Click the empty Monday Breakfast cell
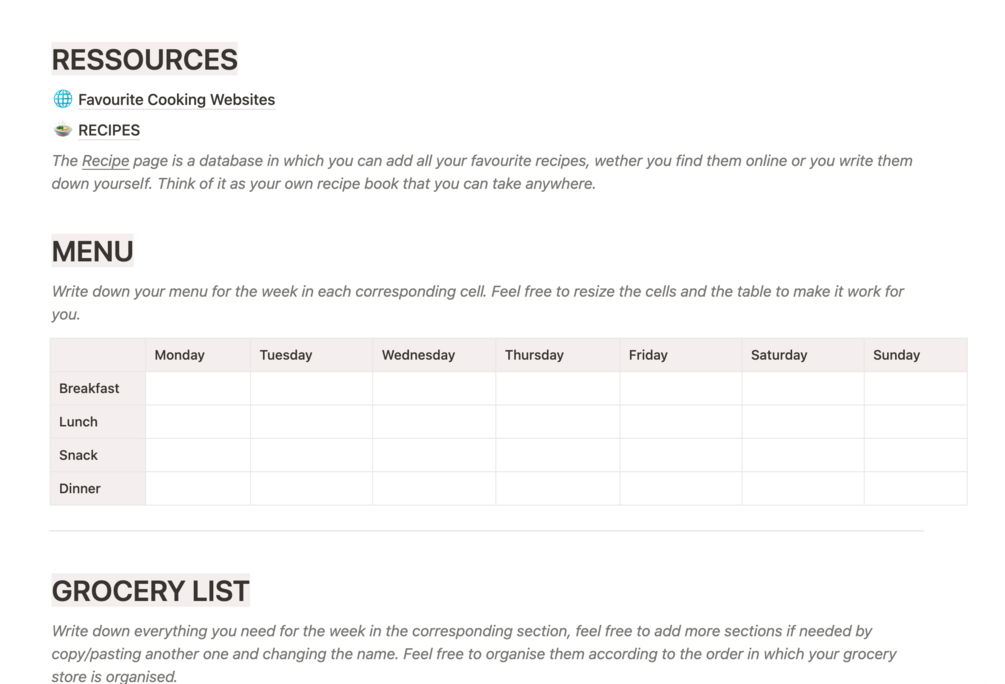The height and width of the screenshot is (684, 1005). (x=197, y=388)
